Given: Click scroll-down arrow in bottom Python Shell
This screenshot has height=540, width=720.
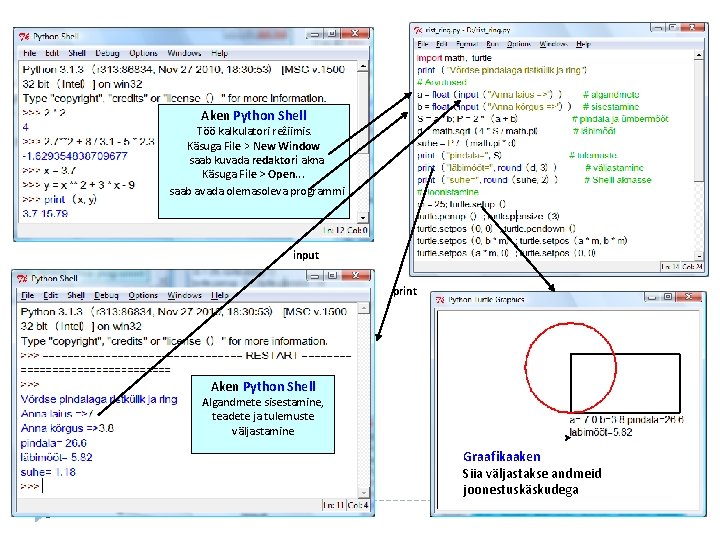Looking at the screenshot, I should click(x=364, y=492).
